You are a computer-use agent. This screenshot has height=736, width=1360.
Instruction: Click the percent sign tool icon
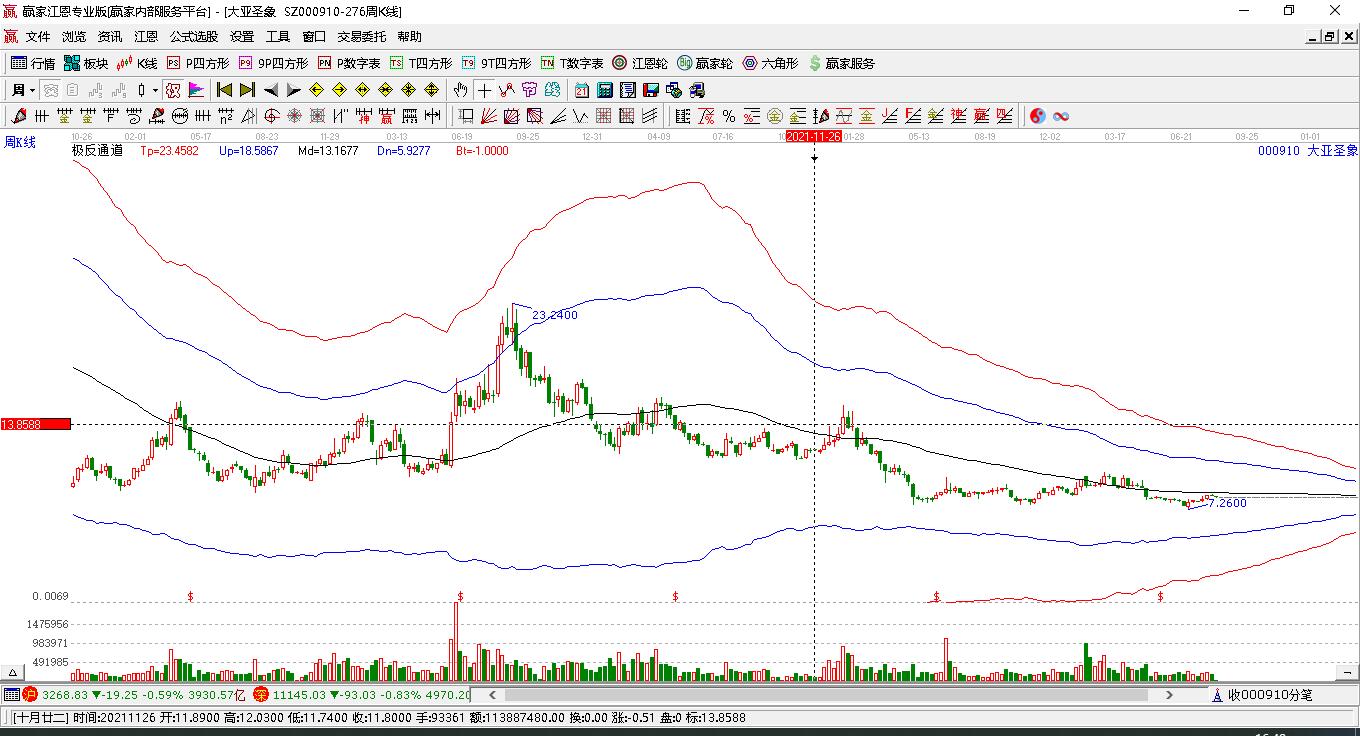point(729,116)
